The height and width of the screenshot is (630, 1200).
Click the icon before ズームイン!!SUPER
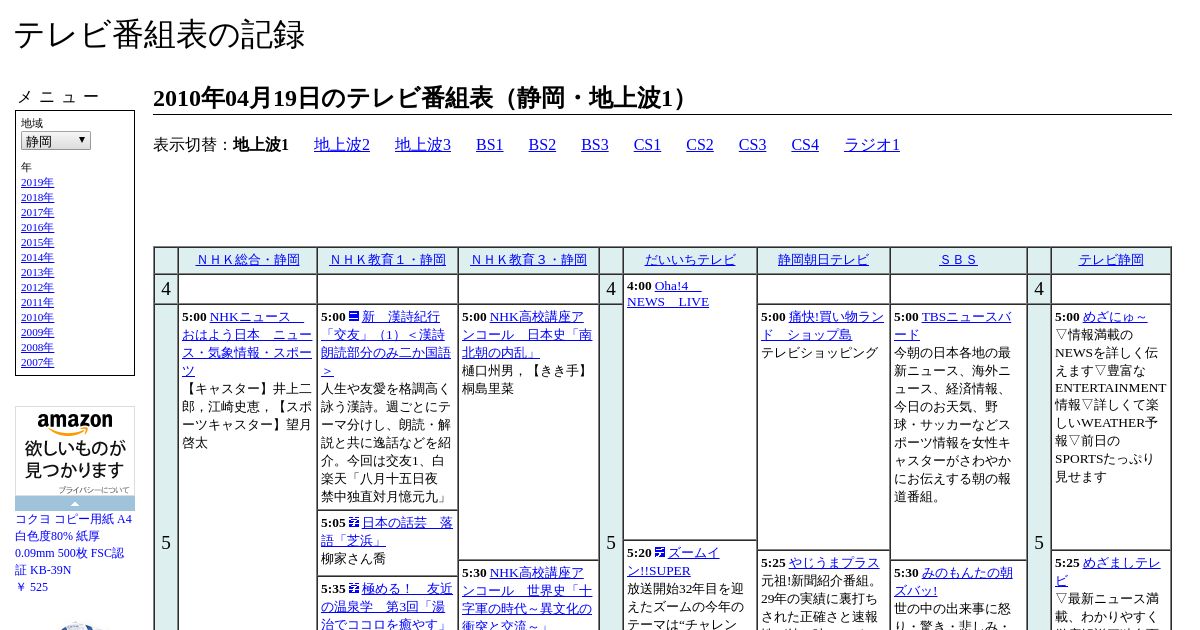[x=660, y=553]
